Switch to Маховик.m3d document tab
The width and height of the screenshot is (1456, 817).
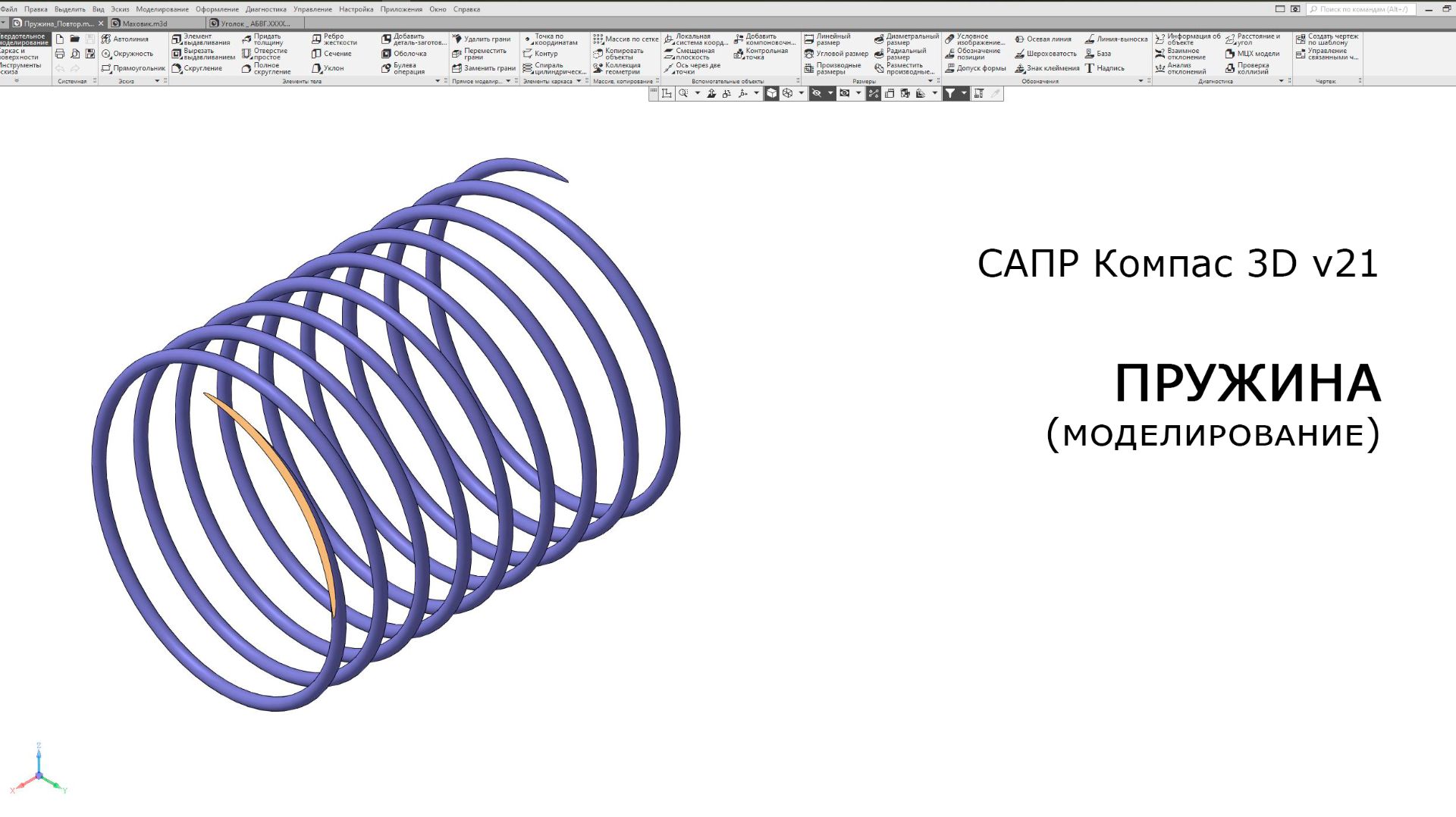[158, 23]
